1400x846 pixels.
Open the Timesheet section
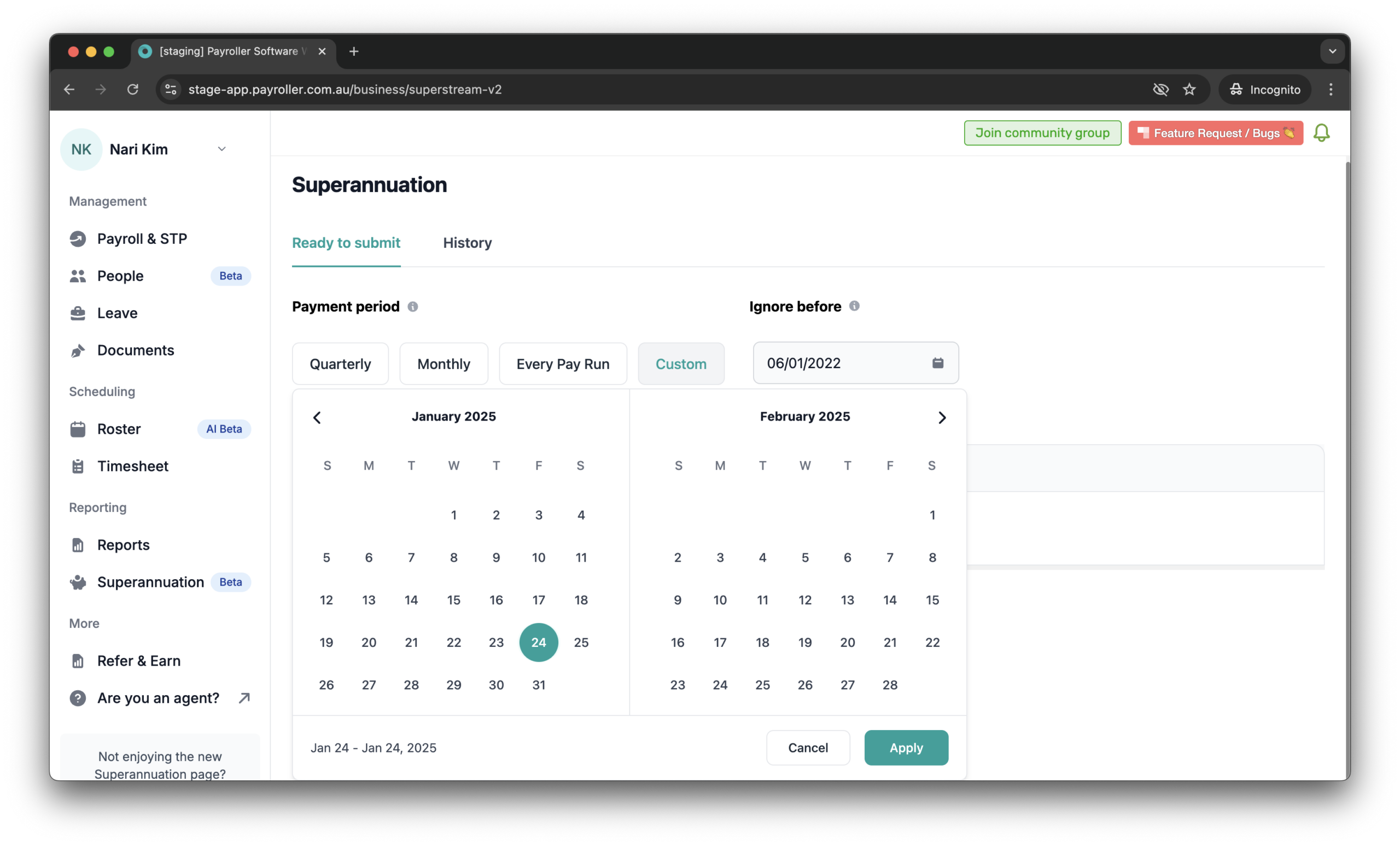tap(132, 466)
